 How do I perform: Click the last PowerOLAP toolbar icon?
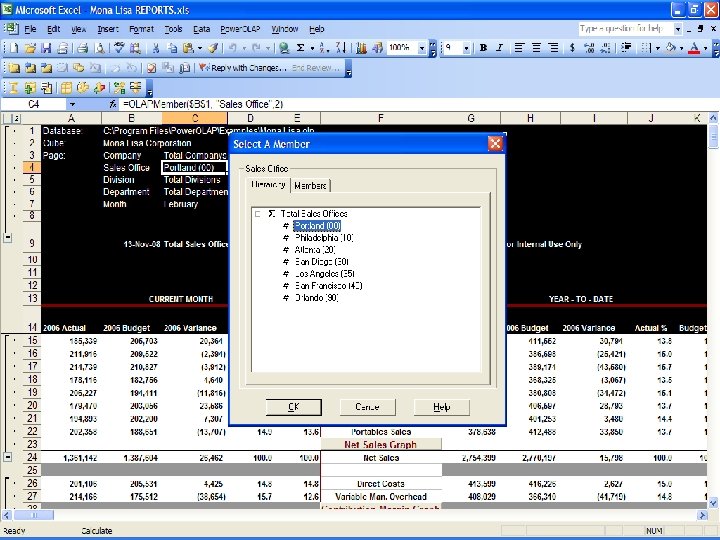[x=135, y=87]
